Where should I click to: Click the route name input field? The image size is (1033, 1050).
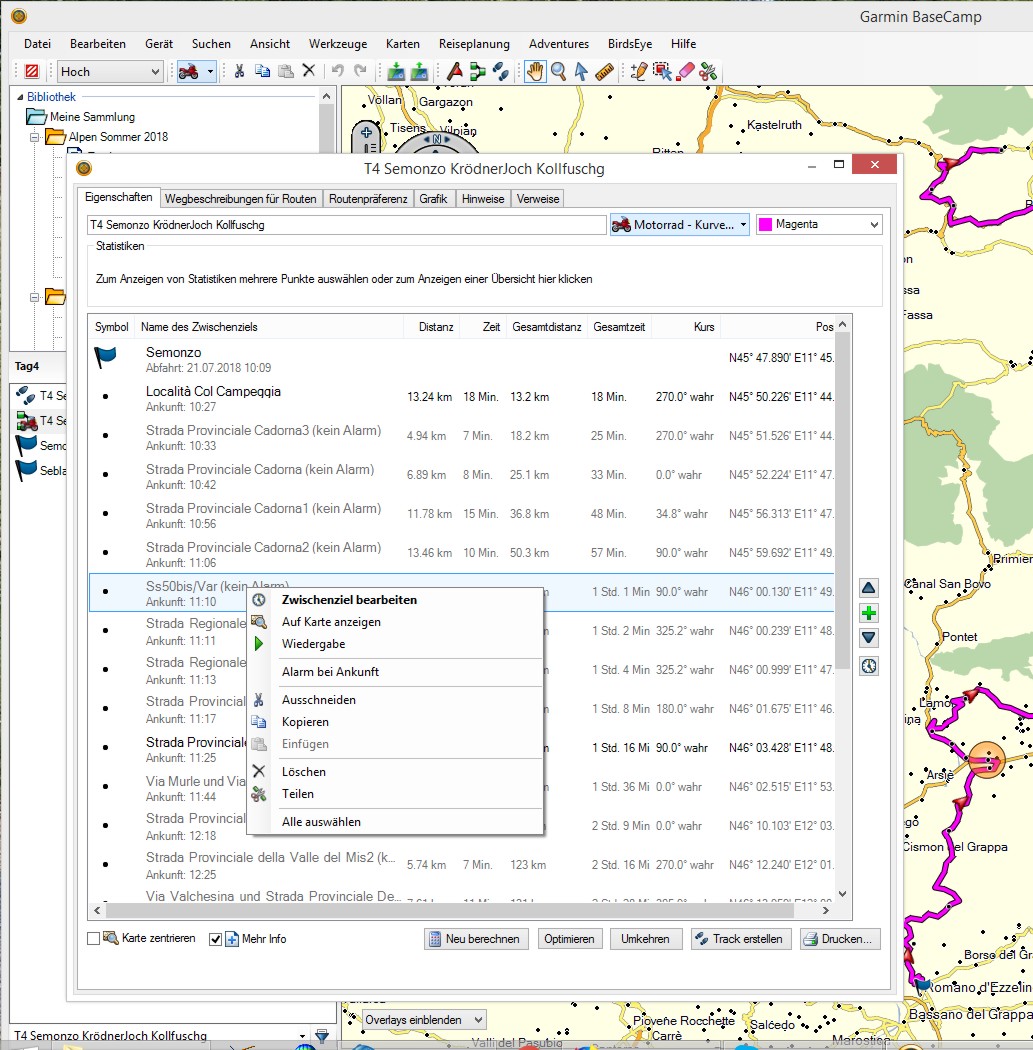coord(347,225)
